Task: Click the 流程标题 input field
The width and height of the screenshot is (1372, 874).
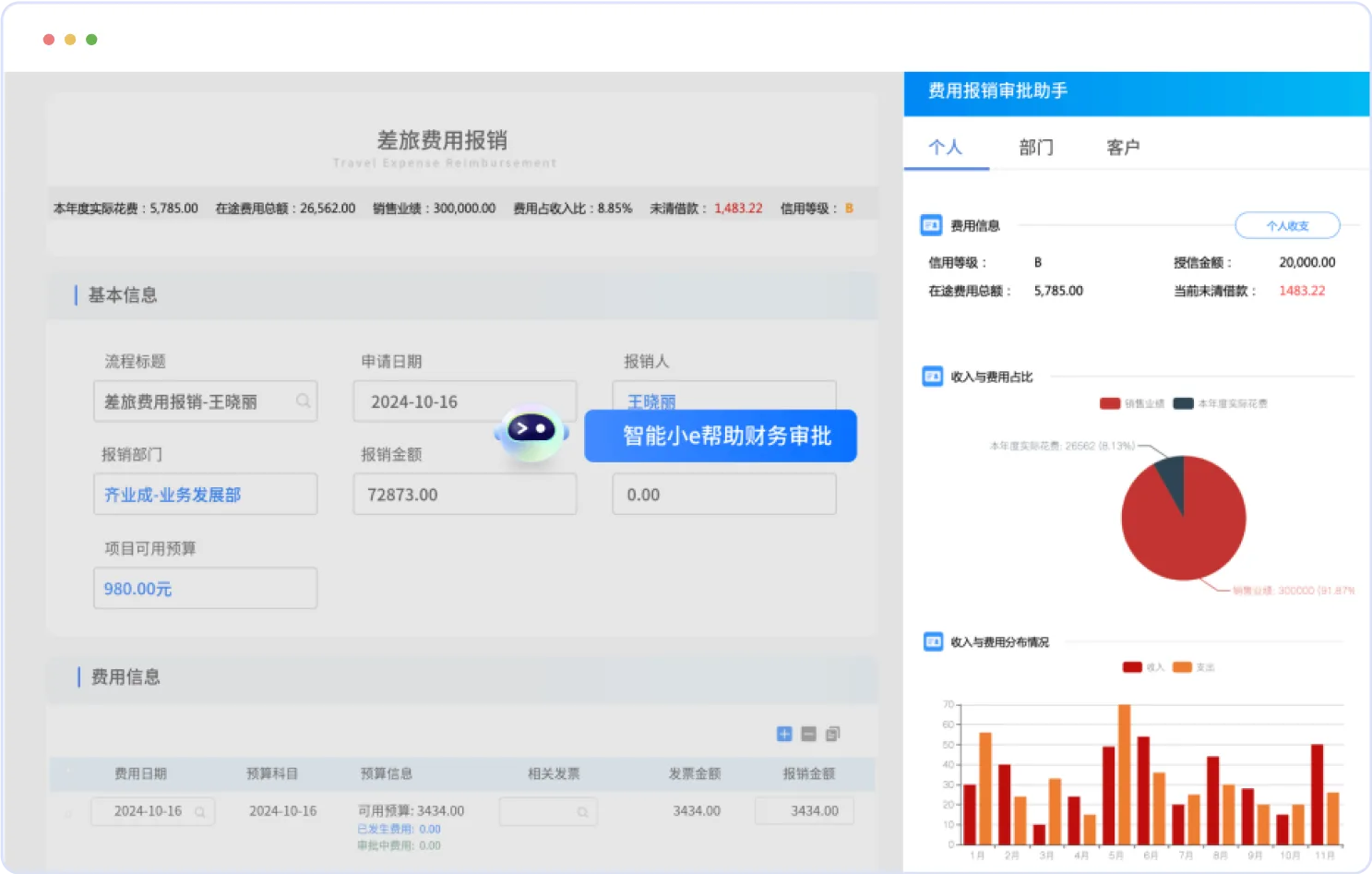Action: [205, 401]
